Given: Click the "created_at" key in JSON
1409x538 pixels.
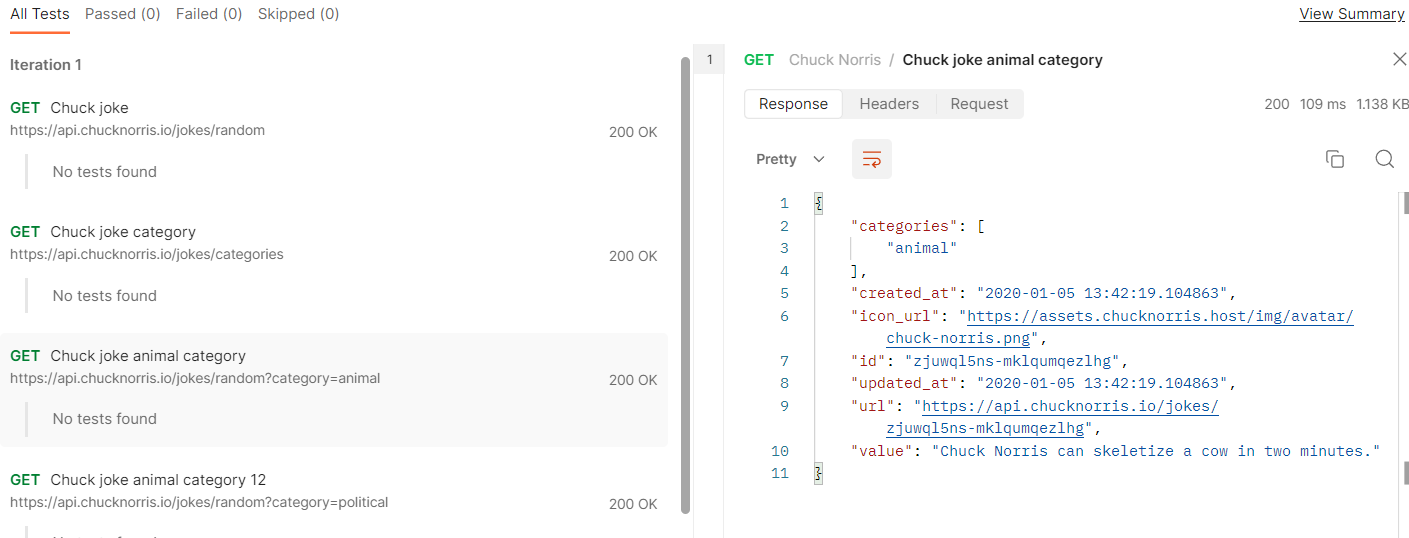Looking at the screenshot, I should (904, 294).
